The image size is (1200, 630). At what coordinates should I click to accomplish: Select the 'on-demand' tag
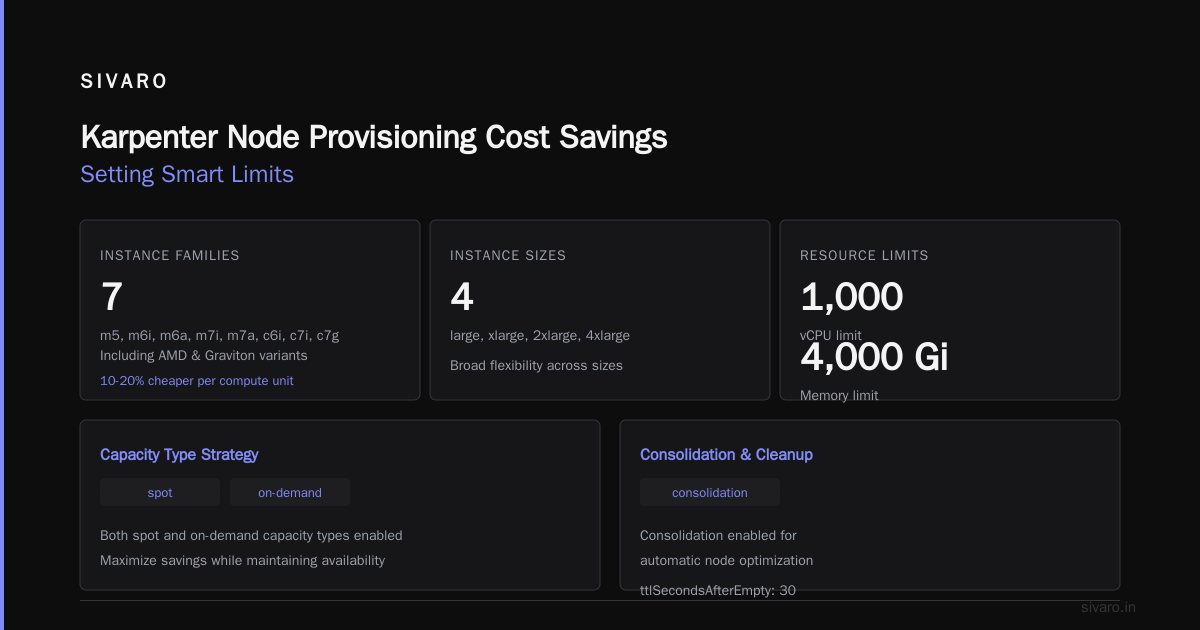tap(290, 492)
